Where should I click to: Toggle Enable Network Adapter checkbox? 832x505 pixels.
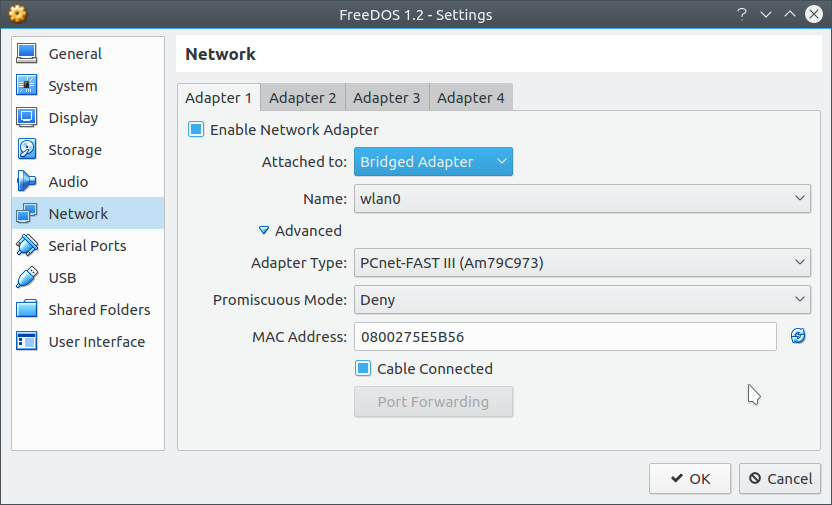[196, 129]
